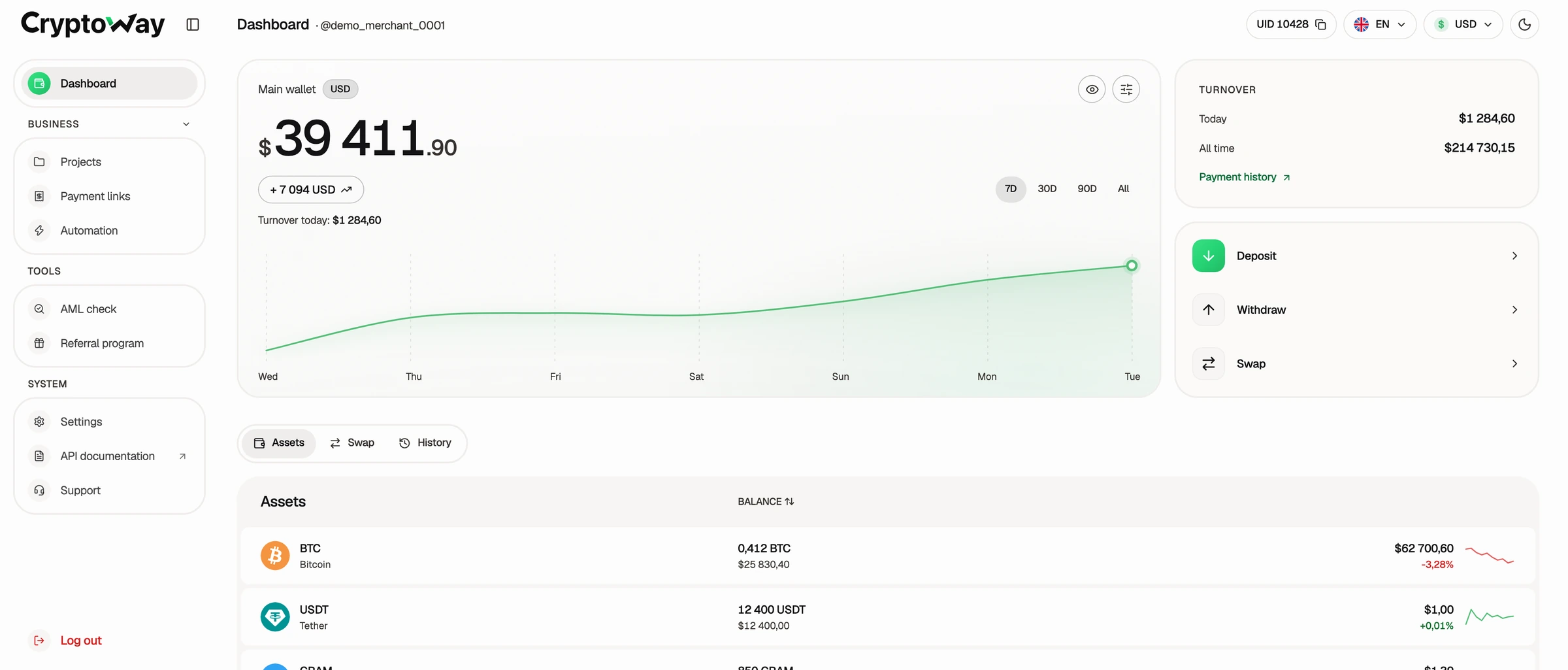Screen dimensions: 1568x670
Task: Select the All chart range
Action: tap(1123, 189)
